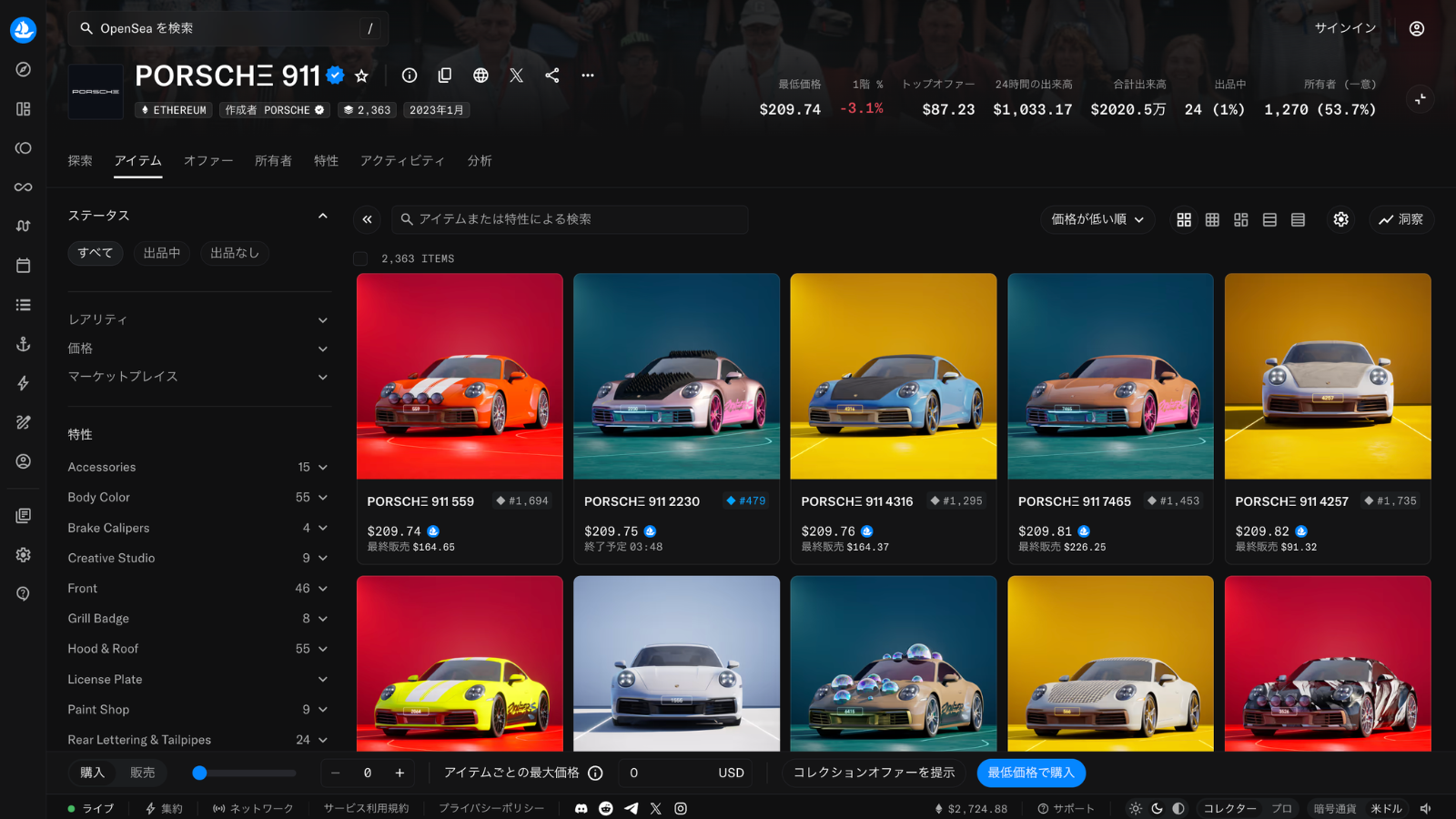This screenshot has height=819, width=1456.
Task: Select the すべて status filter
Action: pos(96,253)
